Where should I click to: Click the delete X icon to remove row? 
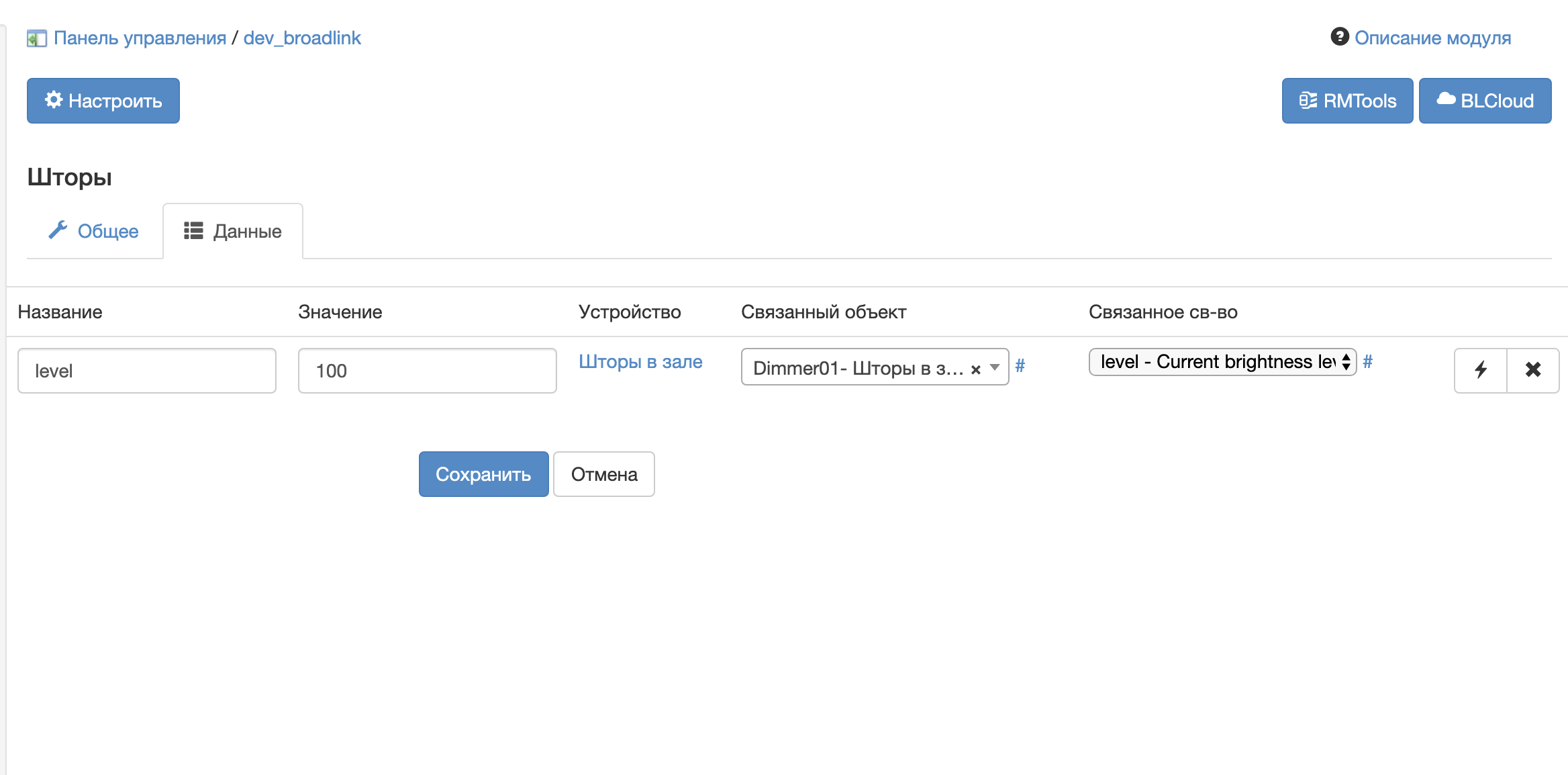[1532, 370]
